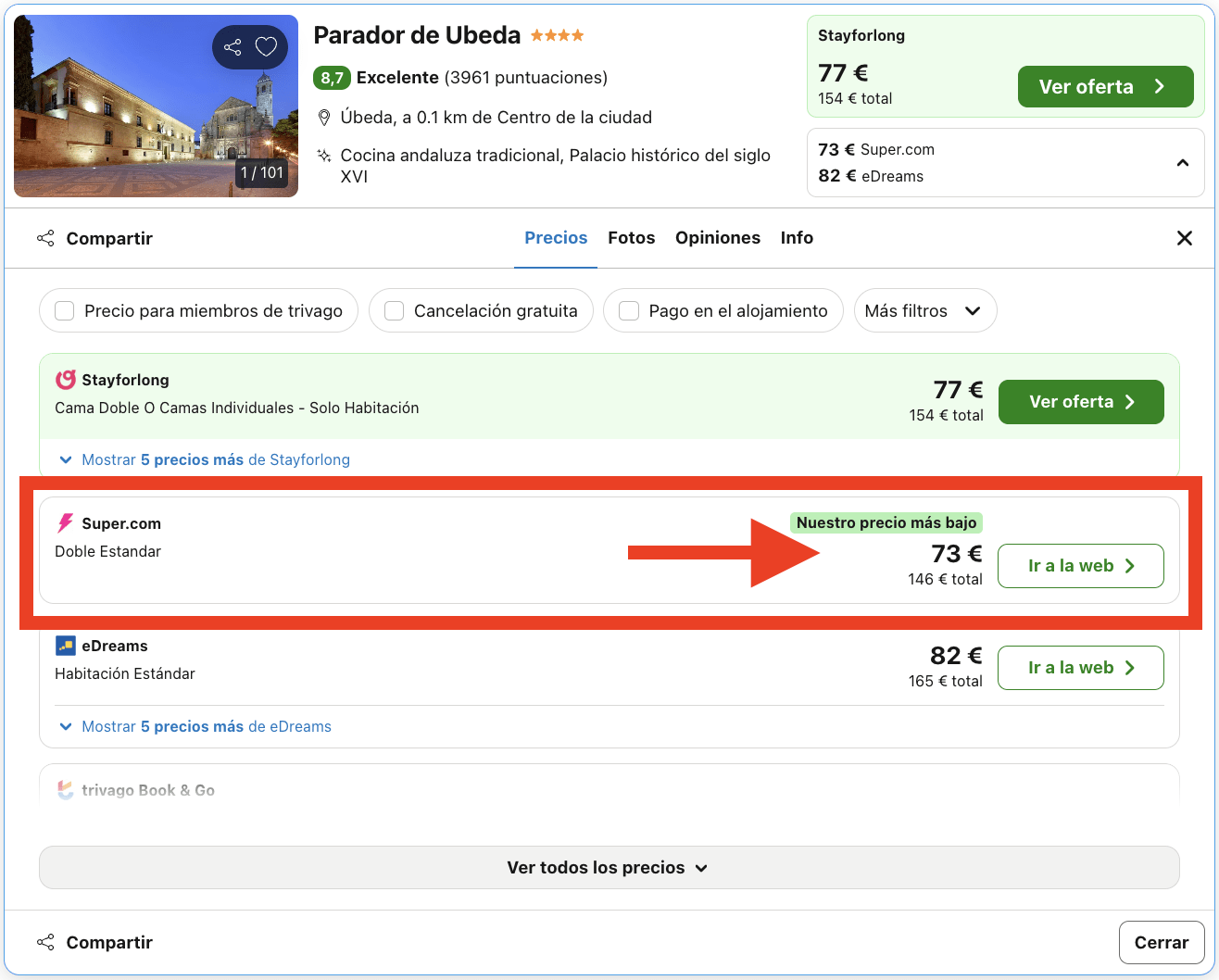The image size is (1219, 980).
Task: Open the Más filtros dropdown
Action: pyautogui.click(x=924, y=310)
